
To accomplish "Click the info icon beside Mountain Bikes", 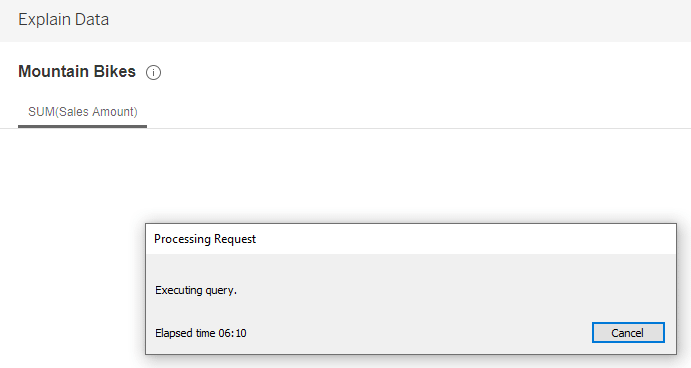I will point(153,72).
